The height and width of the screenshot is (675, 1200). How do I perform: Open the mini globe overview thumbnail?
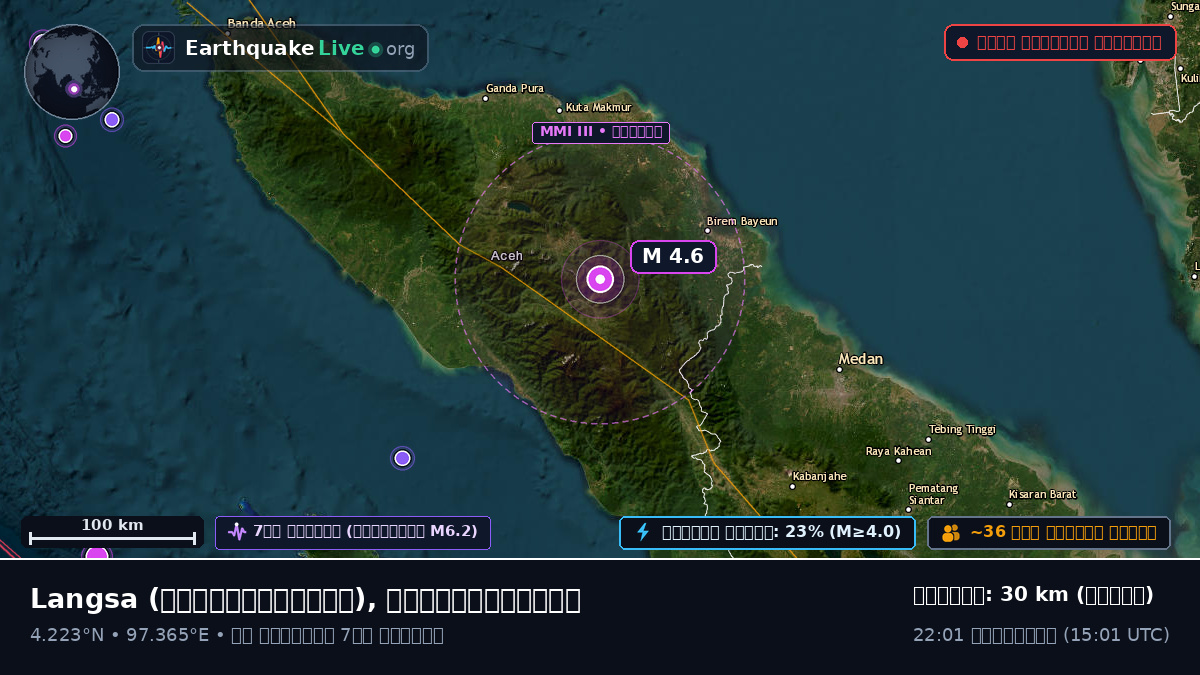pos(72,72)
